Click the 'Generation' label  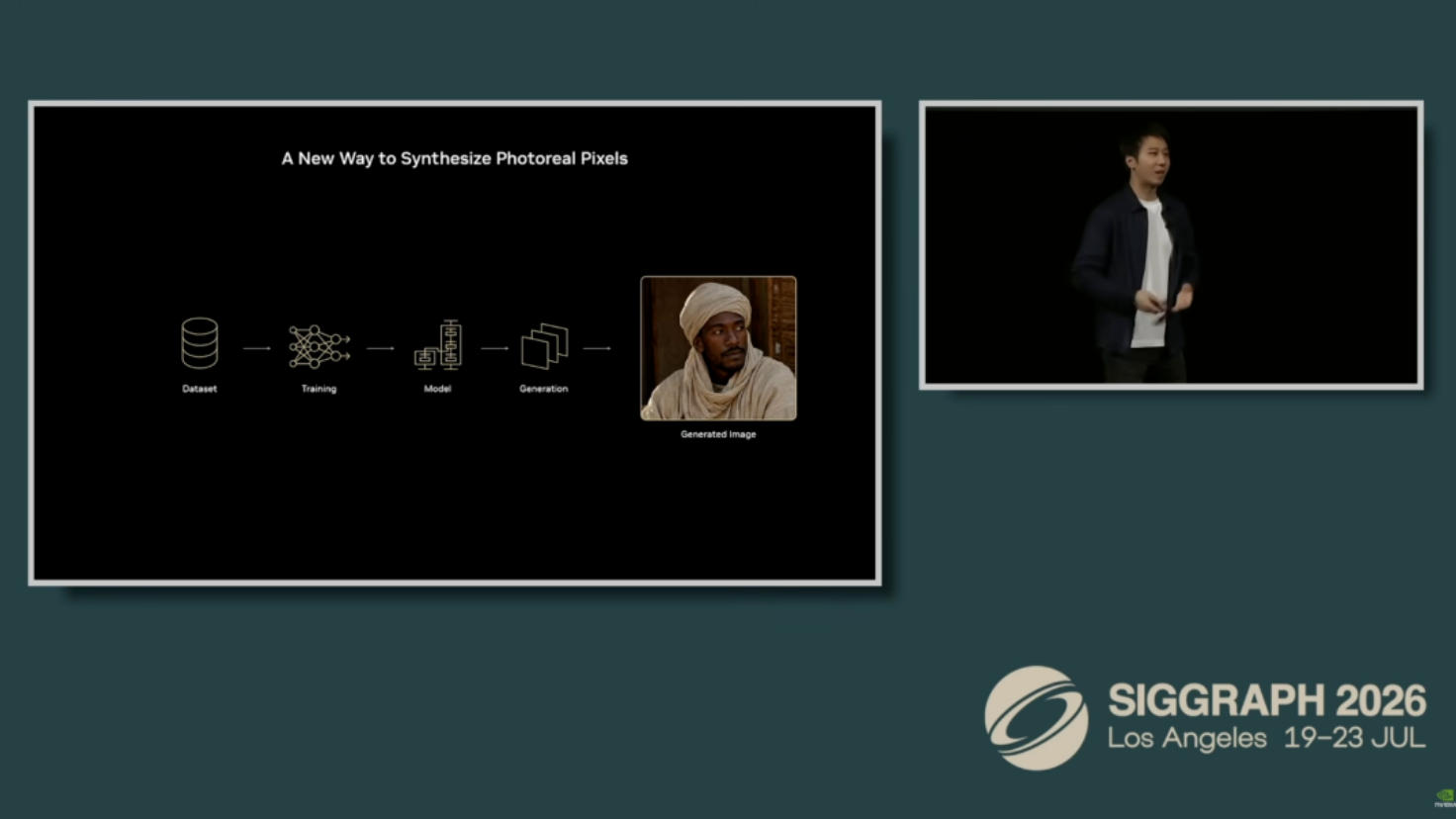[x=544, y=389]
